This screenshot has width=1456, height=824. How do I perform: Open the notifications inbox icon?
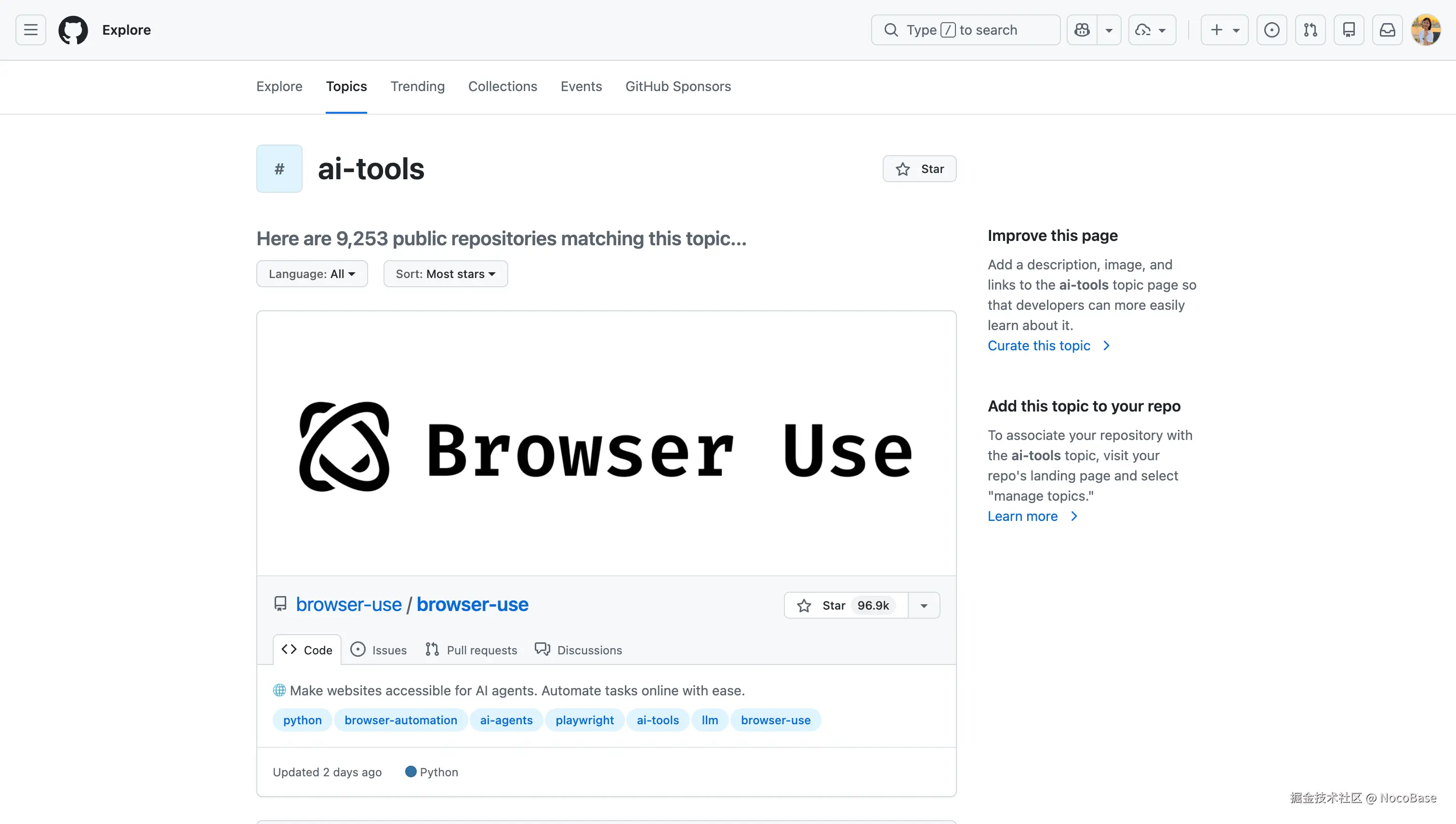tap(1387, 30)
